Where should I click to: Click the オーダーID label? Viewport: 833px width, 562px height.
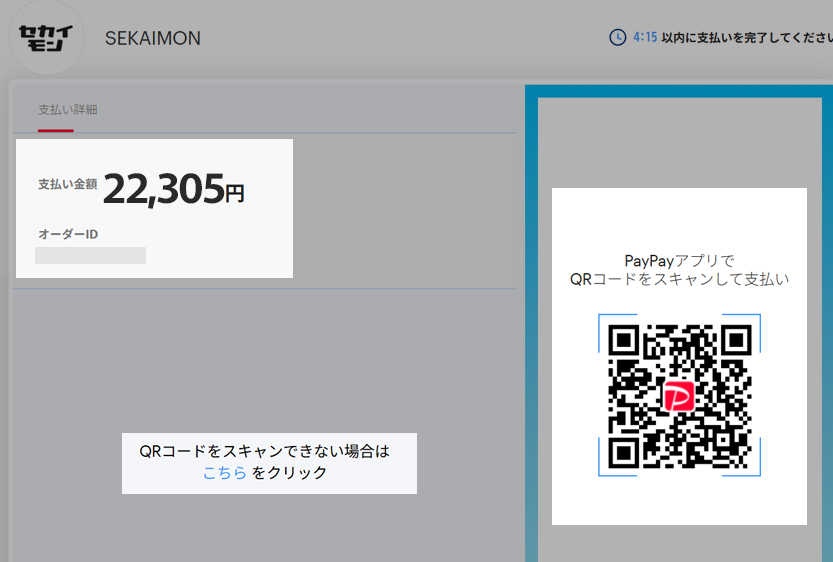pyautogui.click(x=68, y=234)
